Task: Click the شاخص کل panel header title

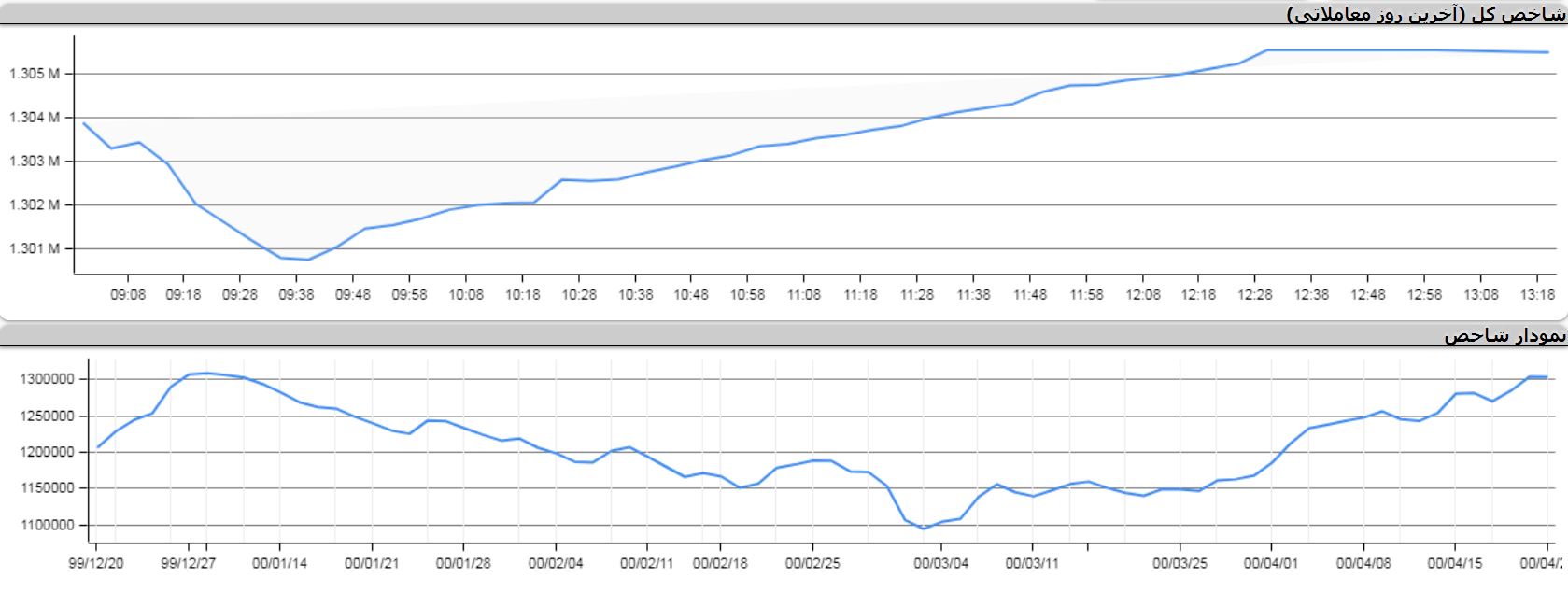Action: pyautogui.click(x=1425, y=14)
